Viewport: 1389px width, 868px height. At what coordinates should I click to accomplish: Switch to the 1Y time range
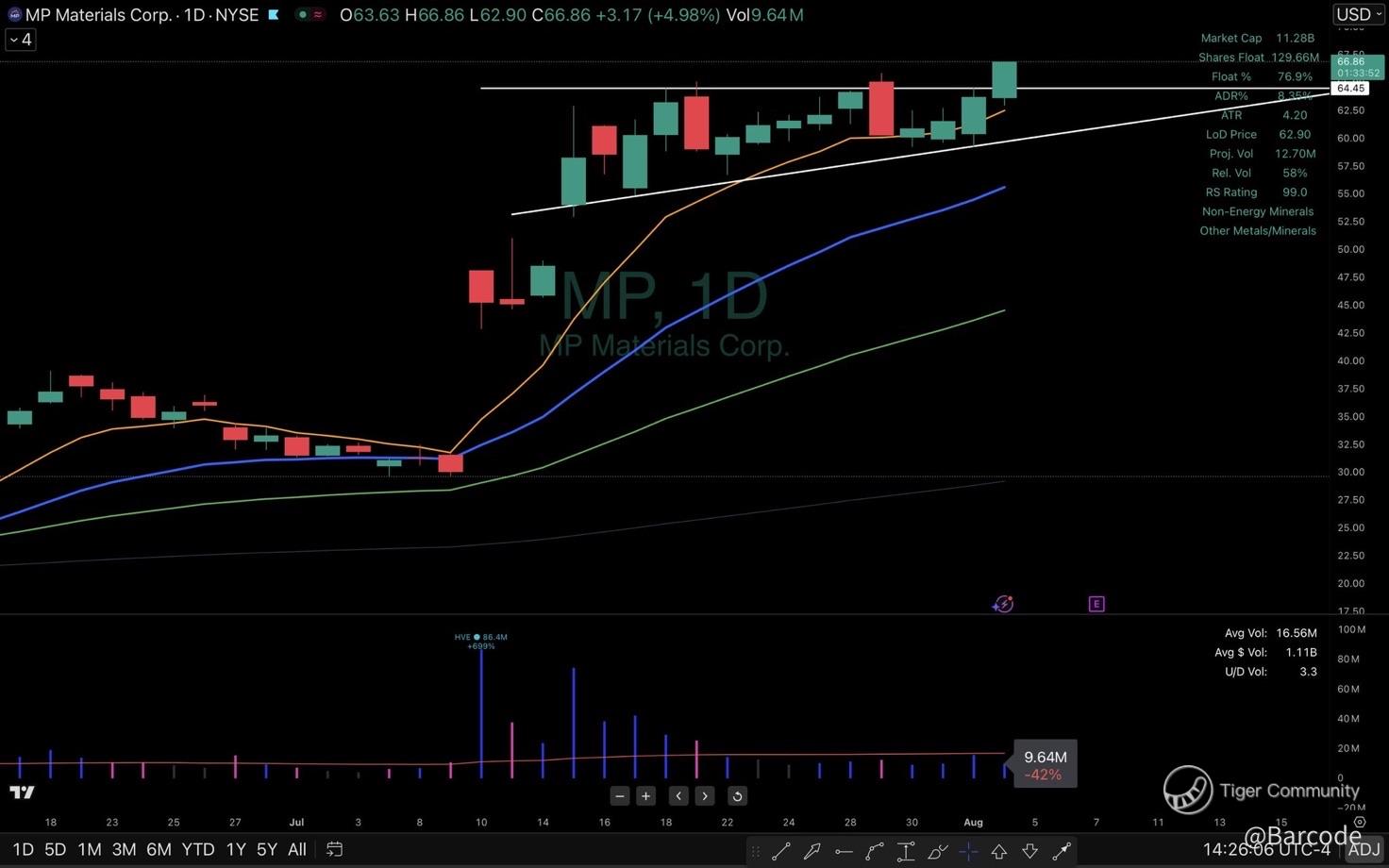point(236,849)
